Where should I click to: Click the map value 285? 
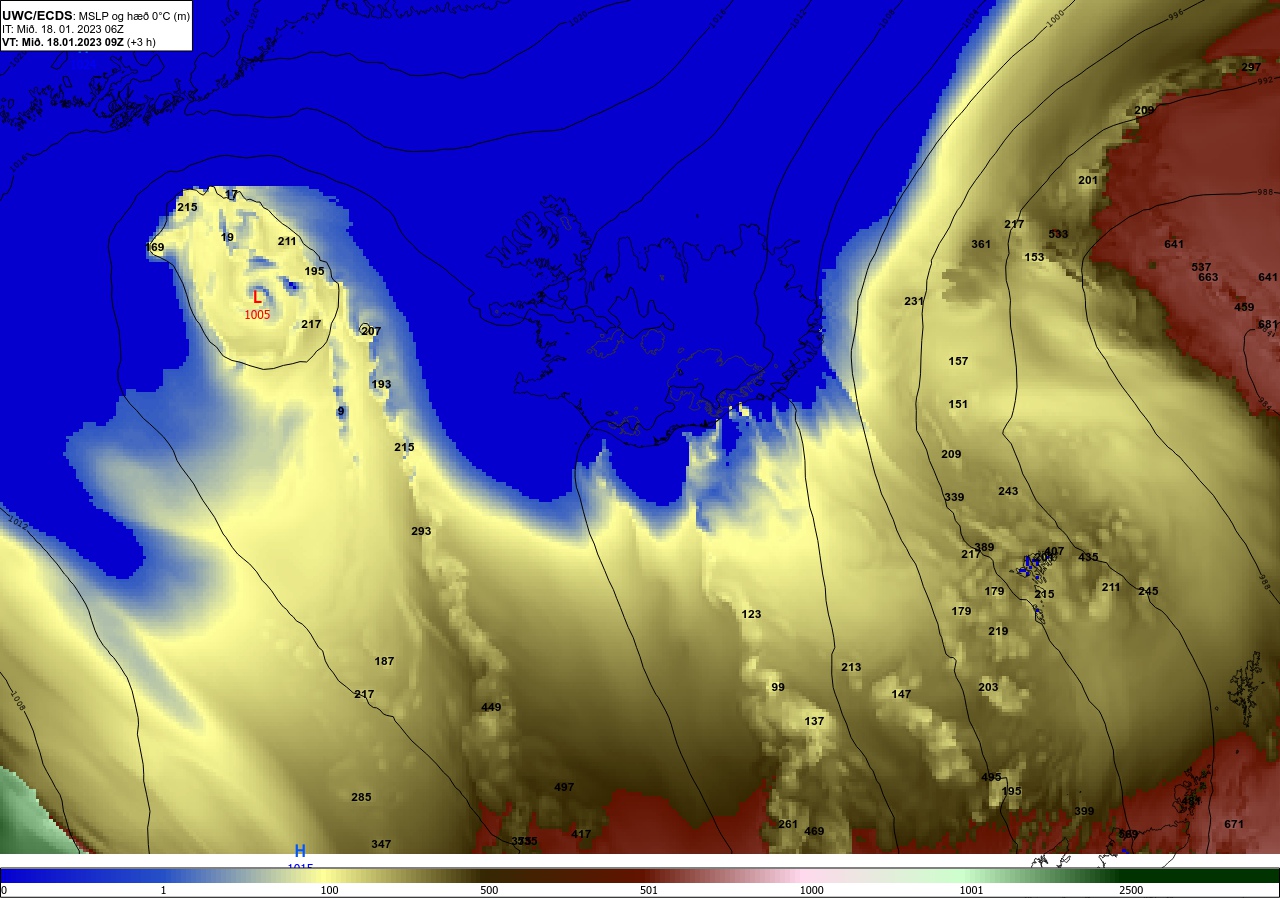(x=361, y=798)
